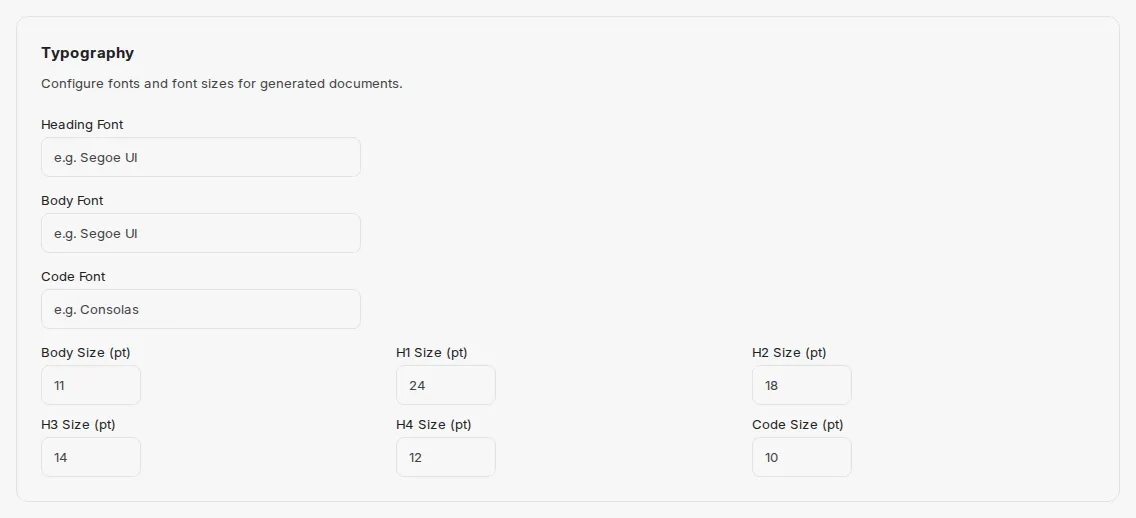Click the Body Font label

pos(72,201)
